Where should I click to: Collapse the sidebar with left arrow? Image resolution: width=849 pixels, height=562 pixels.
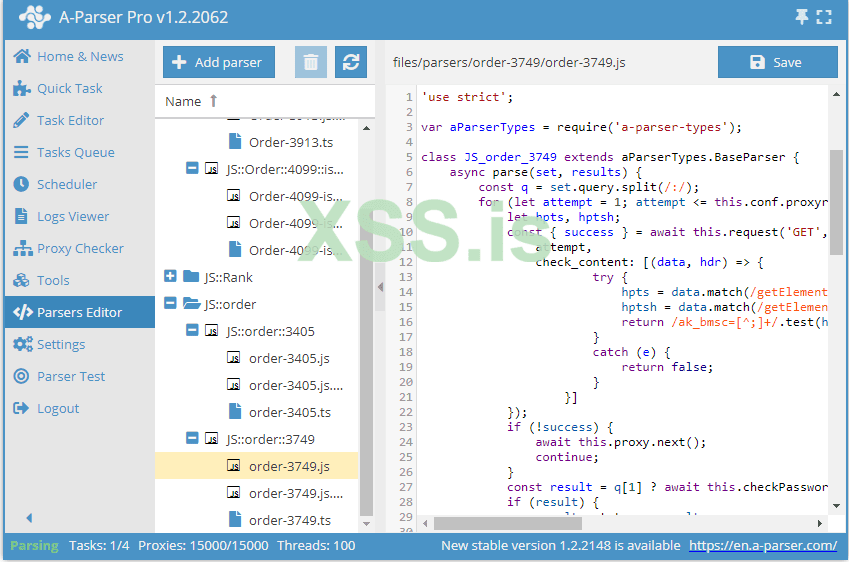[29, 518]
